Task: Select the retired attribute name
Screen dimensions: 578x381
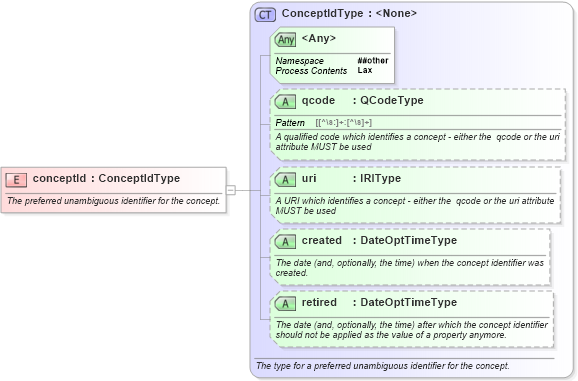Action: tap(319, 302)
